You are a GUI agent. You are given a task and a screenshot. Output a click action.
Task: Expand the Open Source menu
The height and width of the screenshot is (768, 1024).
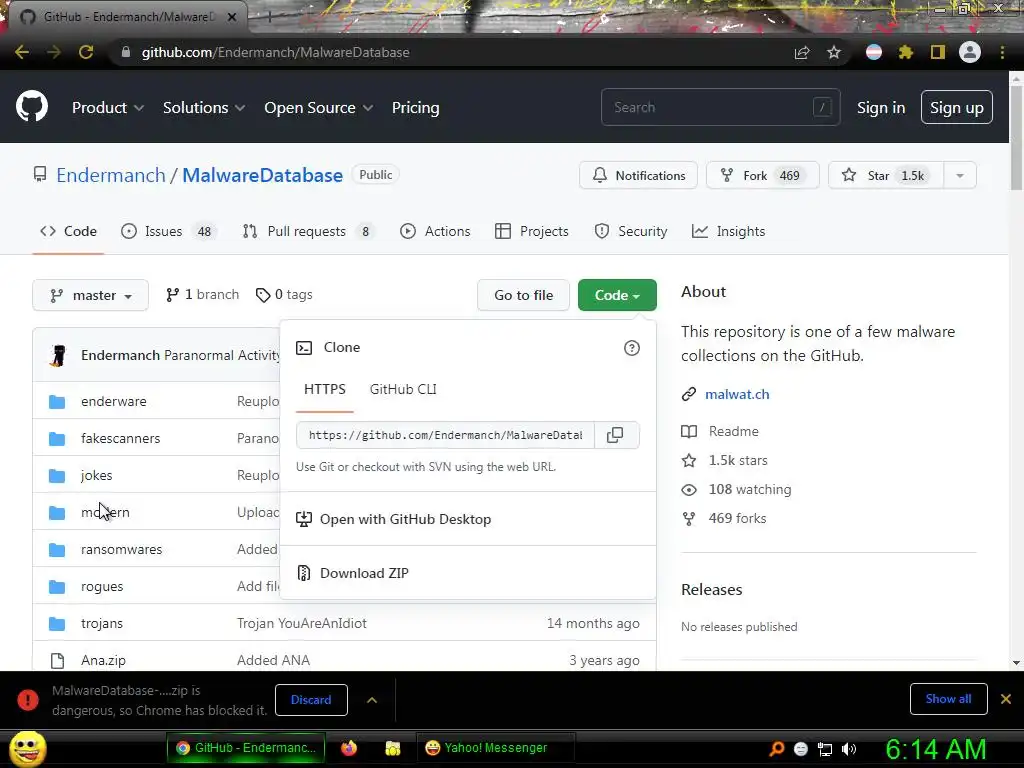click(319, 108)
